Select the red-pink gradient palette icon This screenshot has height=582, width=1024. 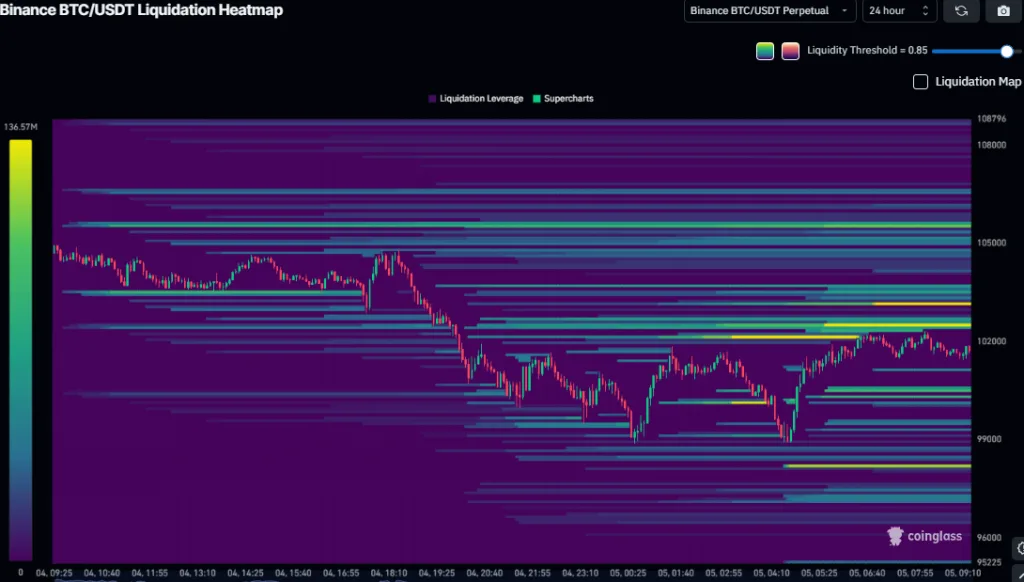[790, 49]
